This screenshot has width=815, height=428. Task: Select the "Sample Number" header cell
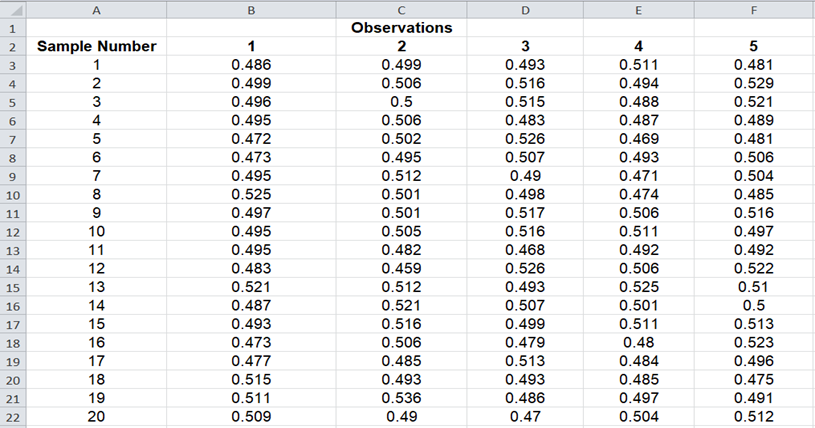96,46
